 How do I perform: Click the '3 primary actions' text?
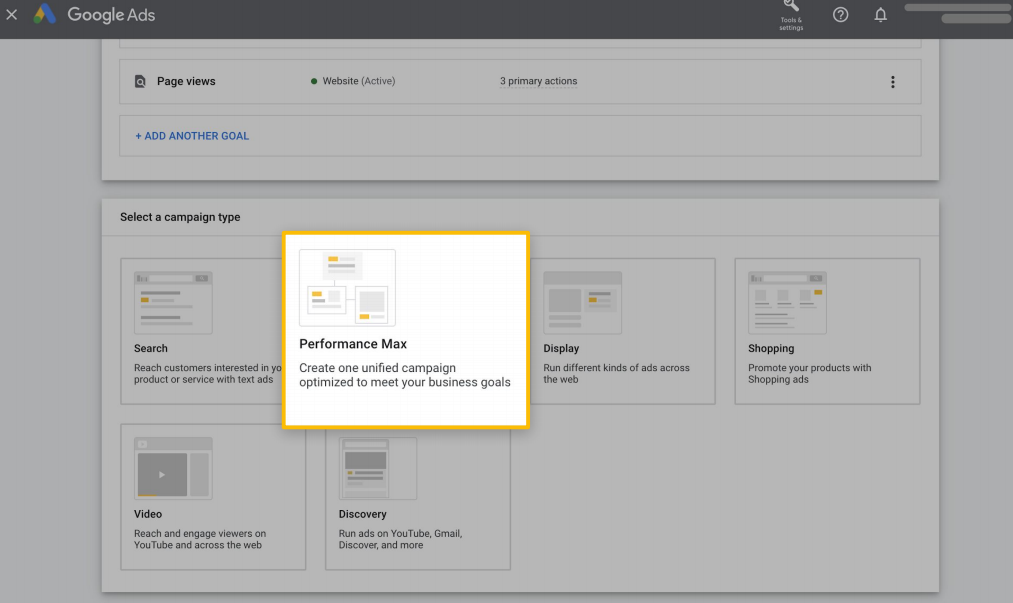point(538,81)
